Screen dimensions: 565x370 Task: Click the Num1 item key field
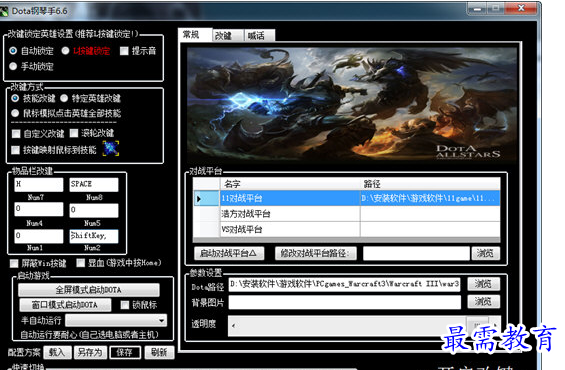(39, 236)
